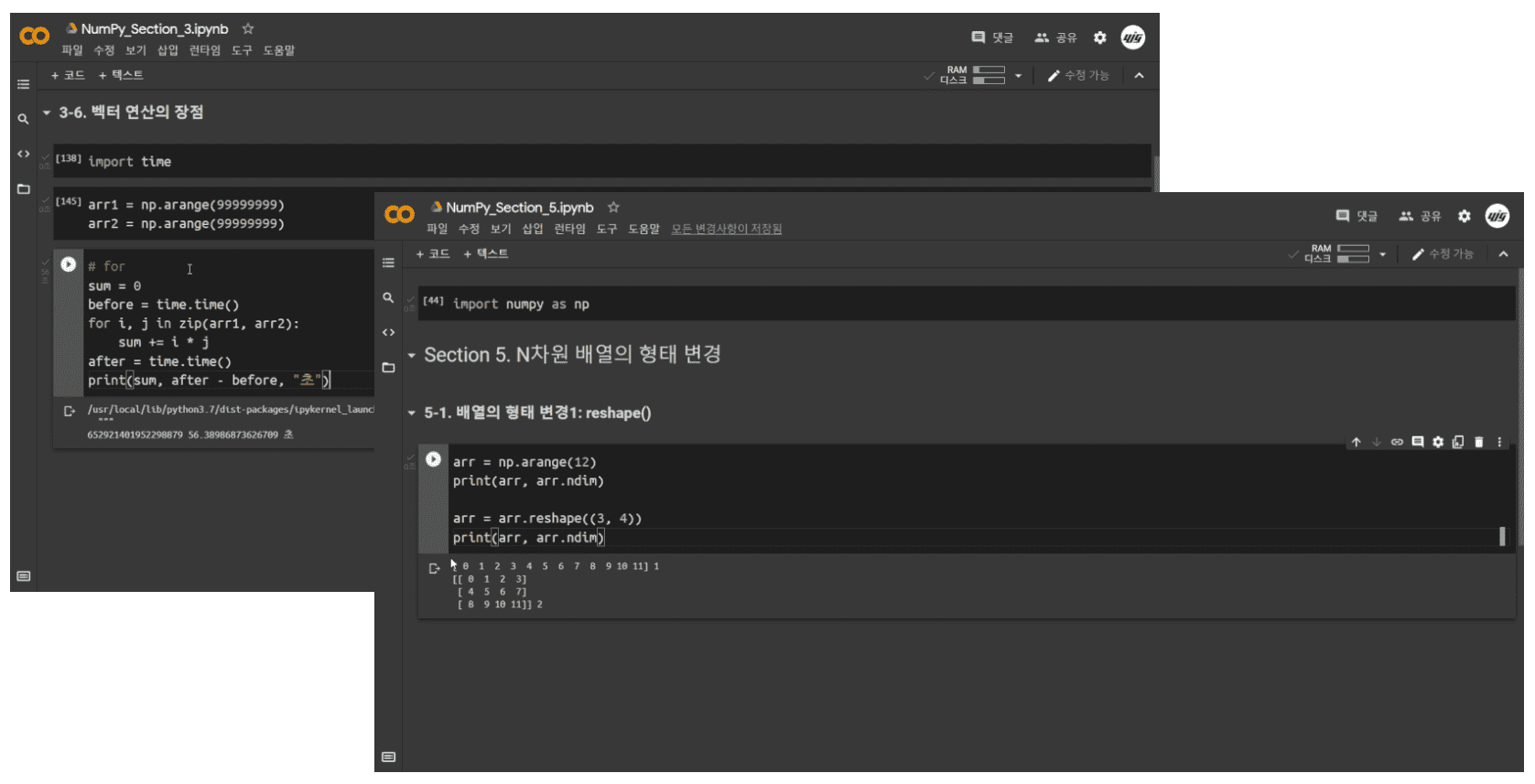Toggle header visibility caret in NumPy_Section_5 toolbar
This screenshot has width=1535, height=784.
(1503, 254)
